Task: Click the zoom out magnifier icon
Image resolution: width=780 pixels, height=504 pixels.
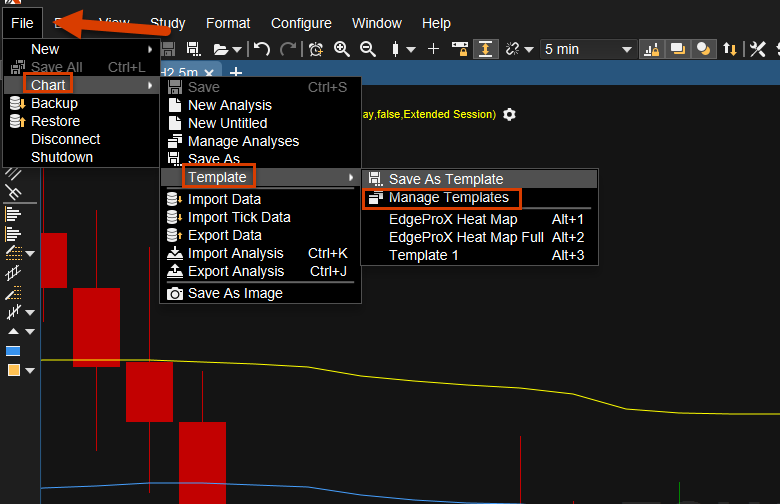Action: click(x=367, y=49)
